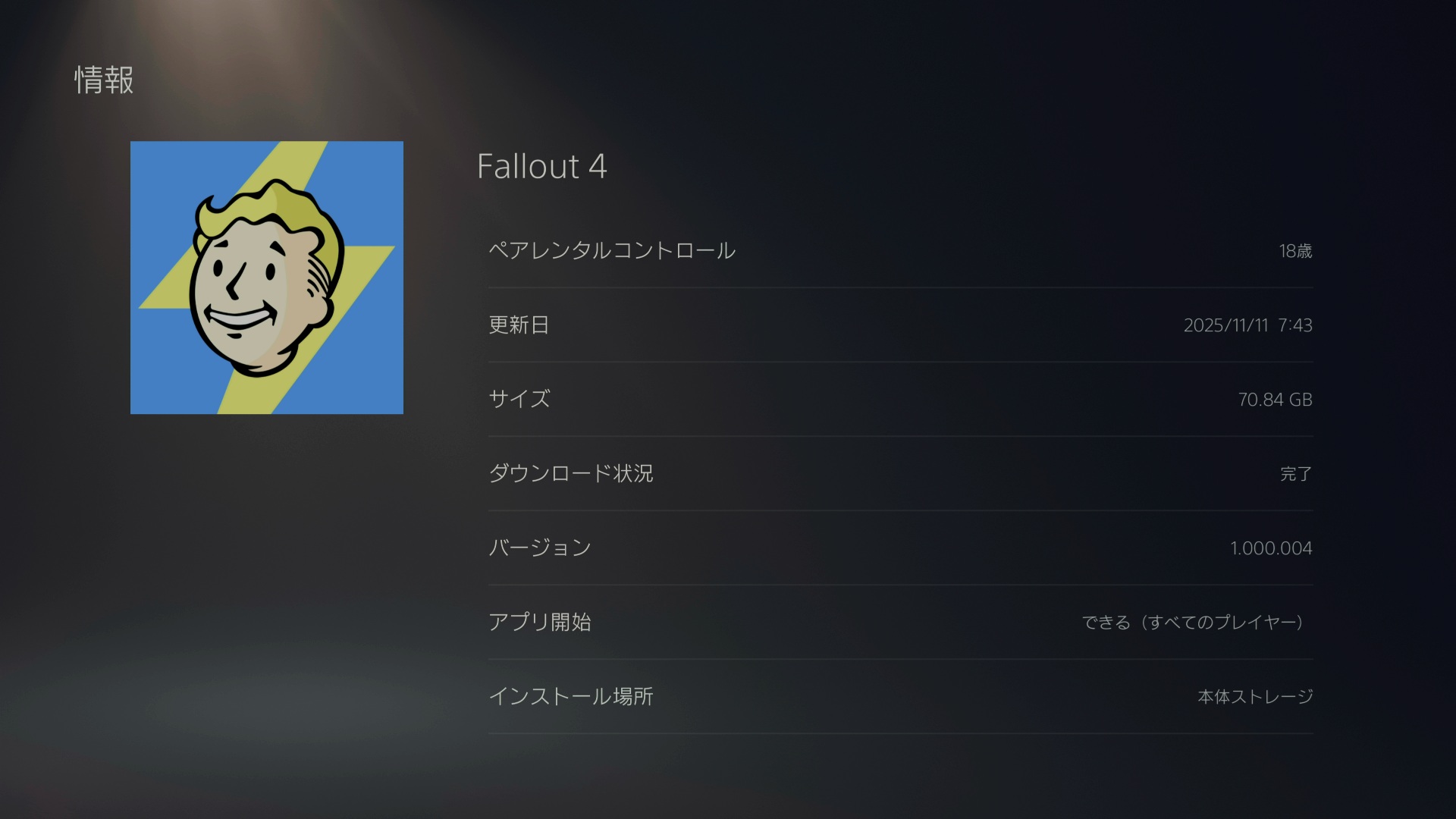Click the separator under サイズ row
Viewport: 1456px width, 819px height.
click(901, 436)
